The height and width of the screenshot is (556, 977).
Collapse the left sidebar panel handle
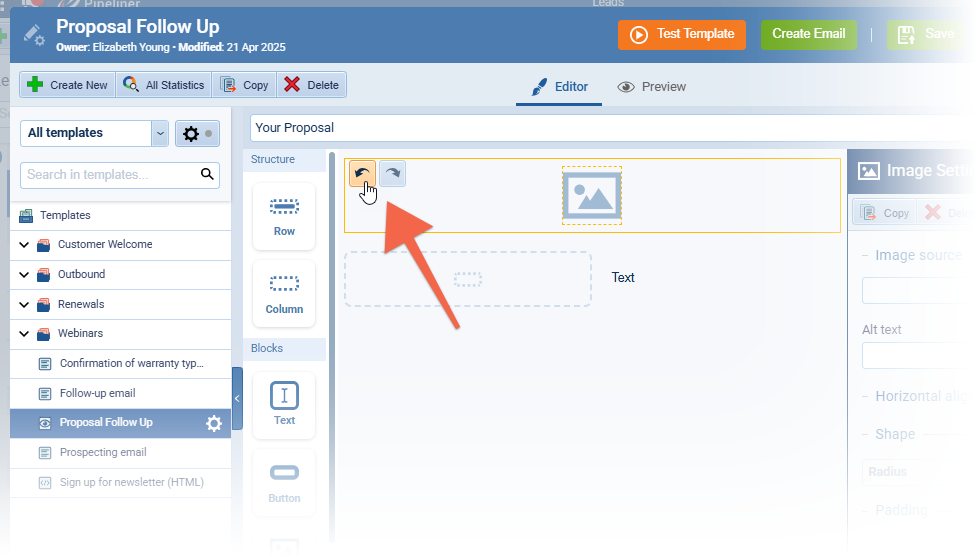(237, 398)
